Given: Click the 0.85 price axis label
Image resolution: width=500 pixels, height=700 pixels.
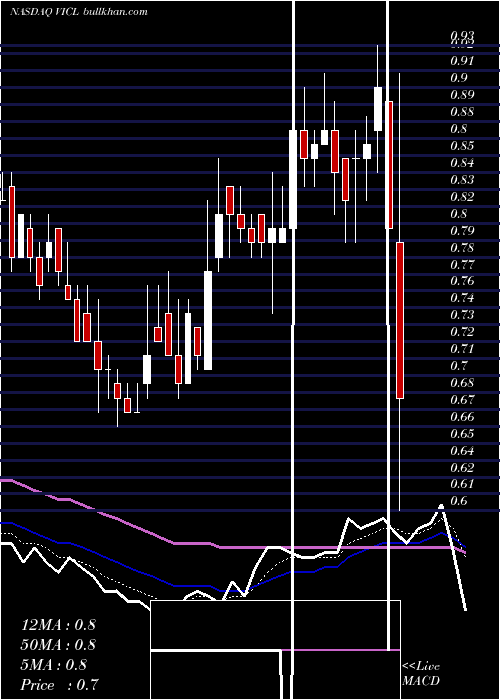Looking at the screenshot, I should (462, 146).
